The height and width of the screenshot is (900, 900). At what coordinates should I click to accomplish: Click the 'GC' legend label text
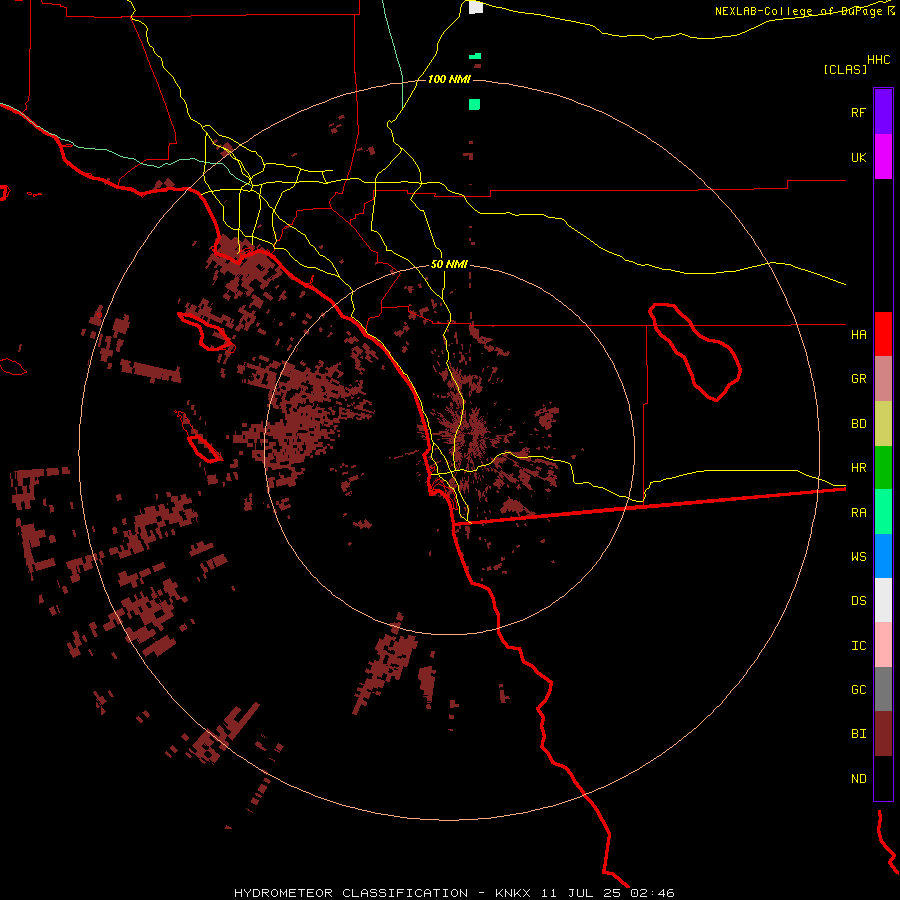tap(858, 690)
